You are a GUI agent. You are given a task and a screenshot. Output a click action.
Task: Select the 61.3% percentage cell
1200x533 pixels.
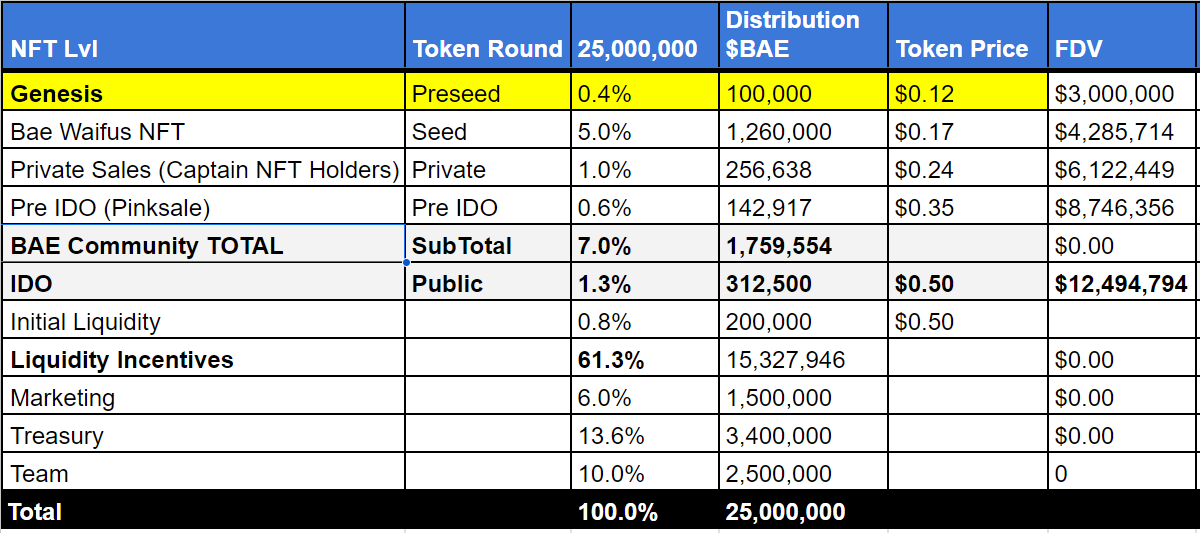pos(645,359)
